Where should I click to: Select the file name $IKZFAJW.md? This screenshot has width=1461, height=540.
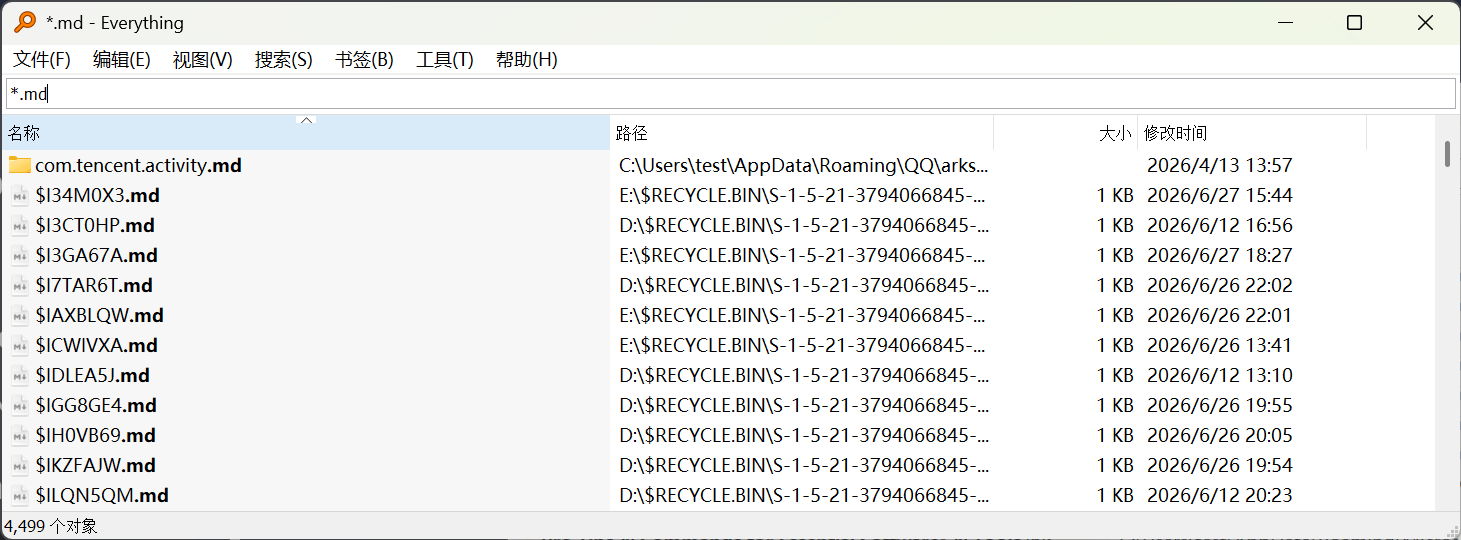95,465
